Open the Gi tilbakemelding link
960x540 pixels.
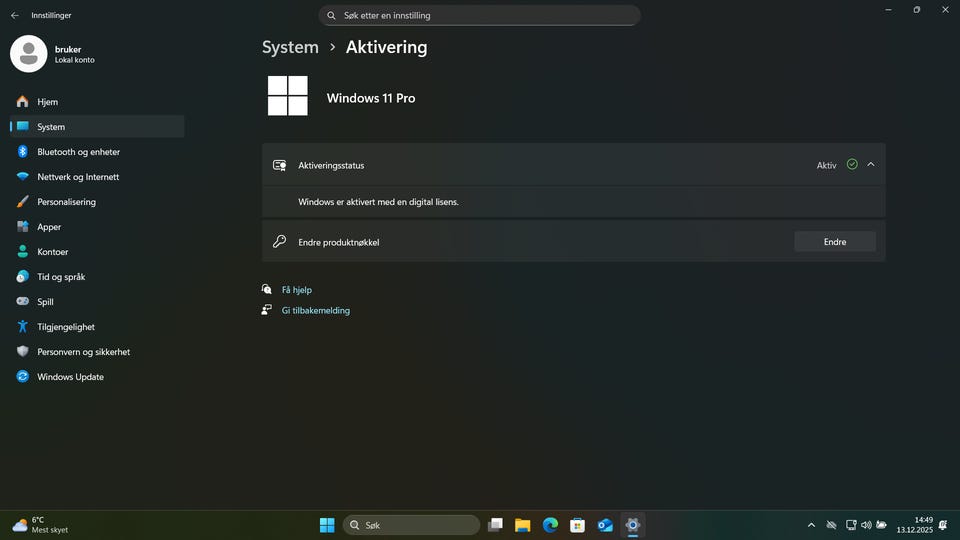pos(316,310)
